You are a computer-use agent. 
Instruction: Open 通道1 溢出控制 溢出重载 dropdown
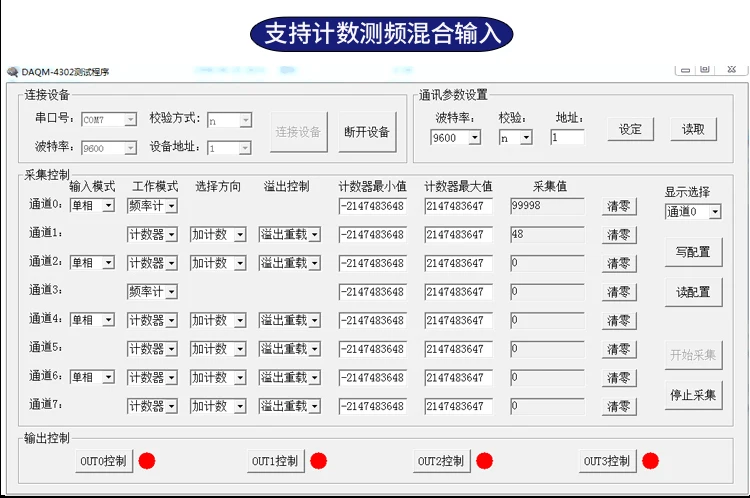[289, 234]
